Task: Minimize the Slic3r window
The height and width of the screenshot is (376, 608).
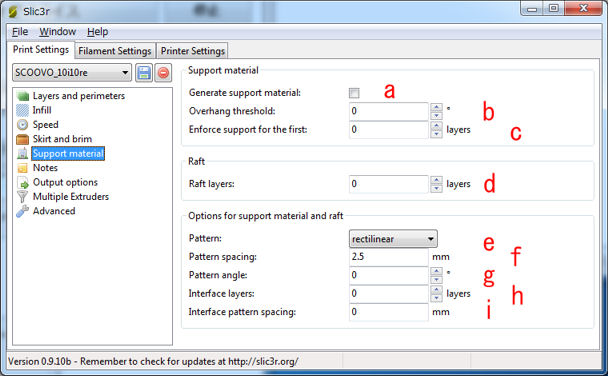Action: pos(532,9)
